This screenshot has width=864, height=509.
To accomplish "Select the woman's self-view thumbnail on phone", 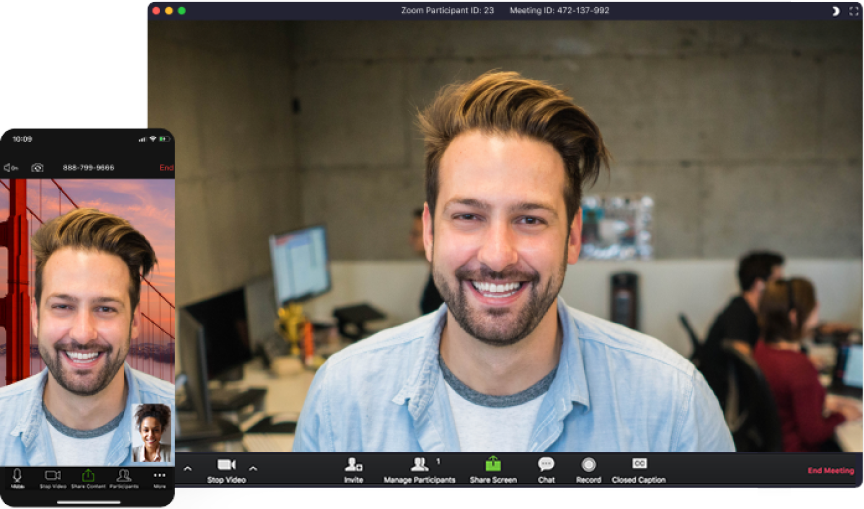I will point(151,433).
